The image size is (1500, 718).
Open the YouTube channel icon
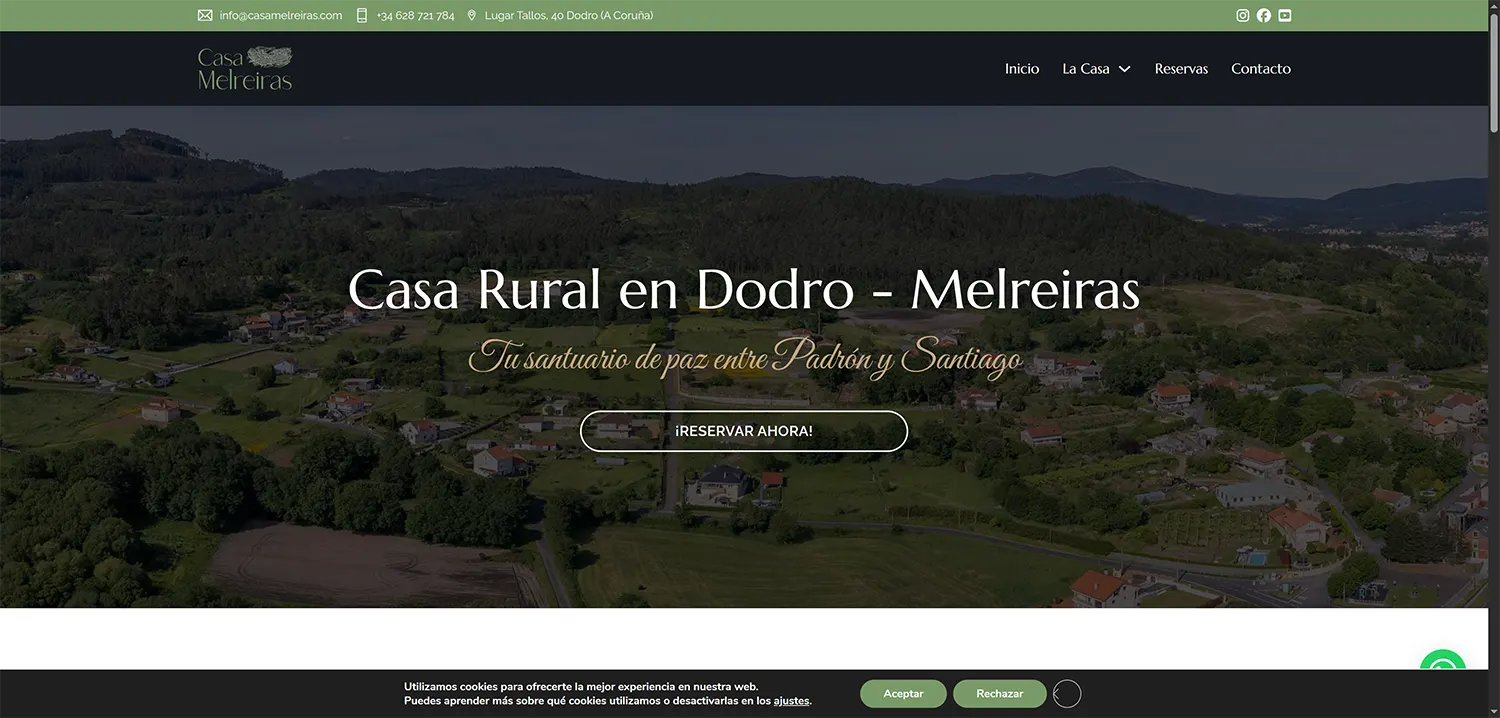pyautogui.click(x=1284, y=15)
